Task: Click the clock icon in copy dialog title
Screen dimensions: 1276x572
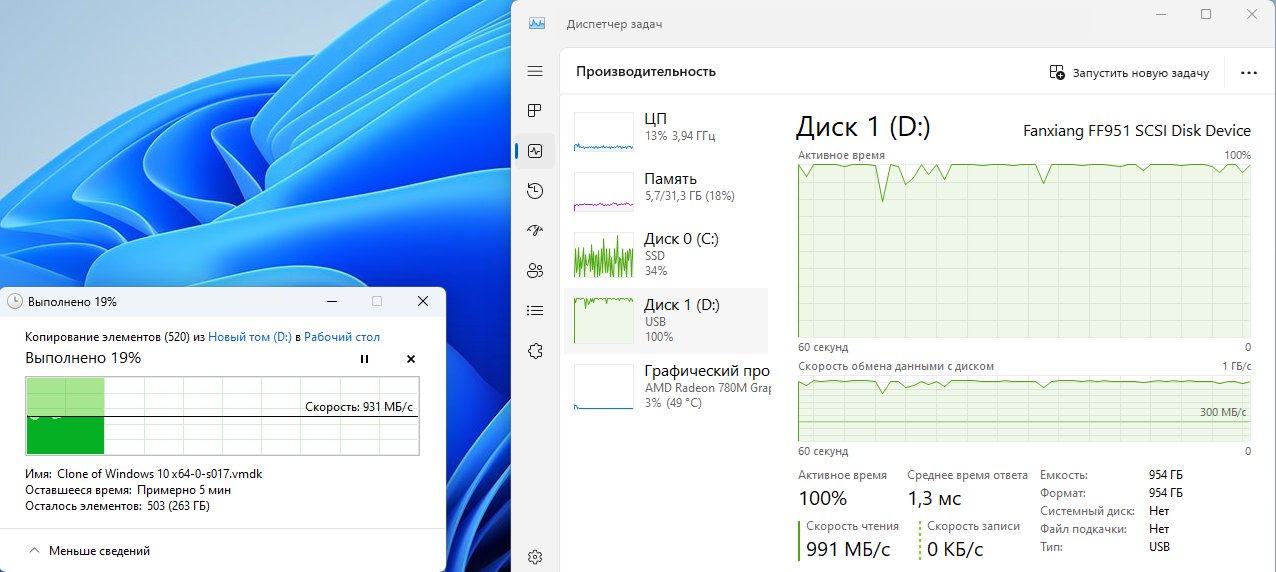Action: 15,301
